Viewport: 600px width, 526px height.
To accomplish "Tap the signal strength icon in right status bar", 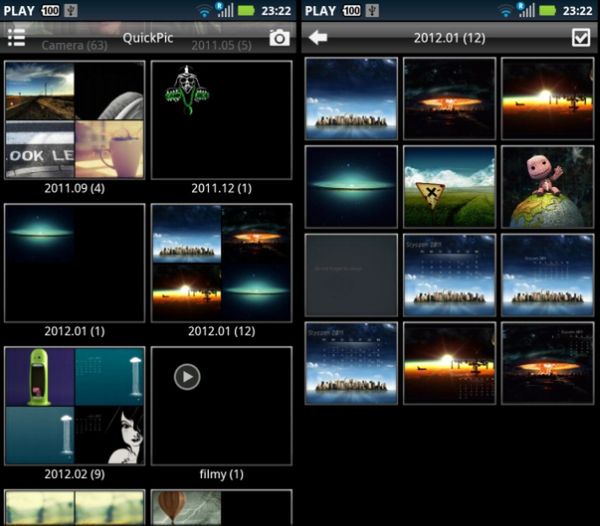I will (x=527, y=10).
